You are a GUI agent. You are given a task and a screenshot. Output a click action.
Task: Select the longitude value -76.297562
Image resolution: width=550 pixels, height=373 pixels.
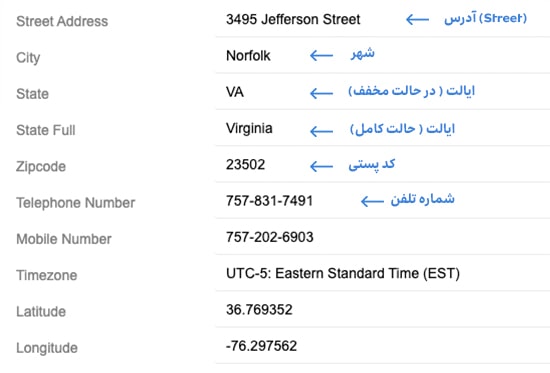[x=261, y=346]
